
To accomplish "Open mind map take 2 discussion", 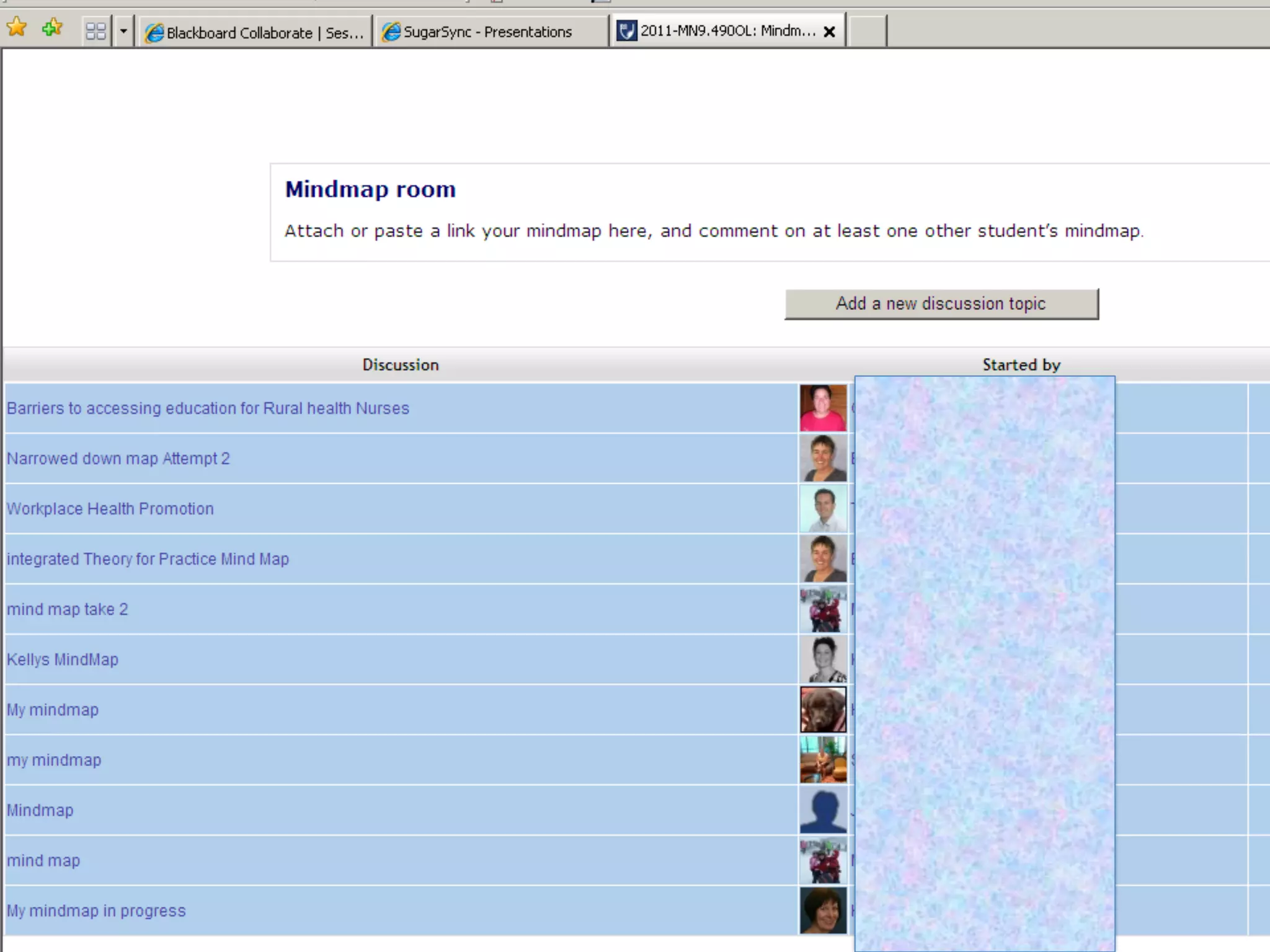I will [x=67, y=609].
